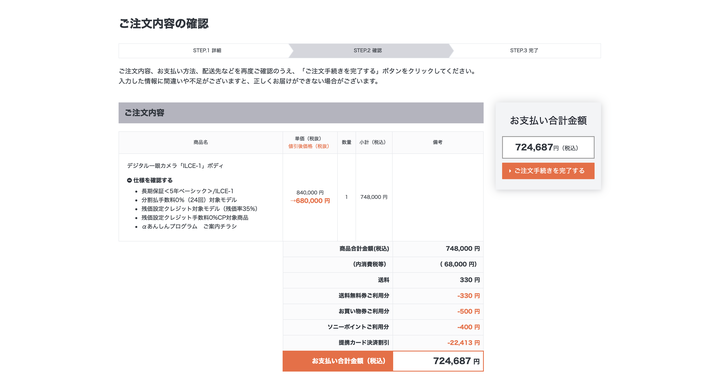Click the 724,687円 total payment box in sidebar
Viewport: 720px width, 382px height.
[x=548, y=147]
